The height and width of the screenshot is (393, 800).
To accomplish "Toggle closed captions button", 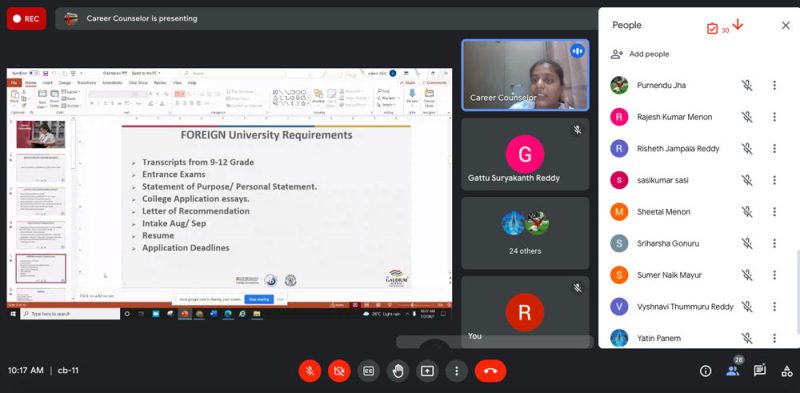I will coord(368,371).
